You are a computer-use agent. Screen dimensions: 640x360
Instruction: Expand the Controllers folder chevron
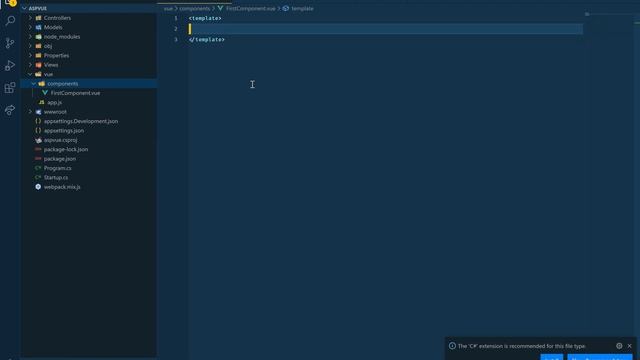point(30,18)
